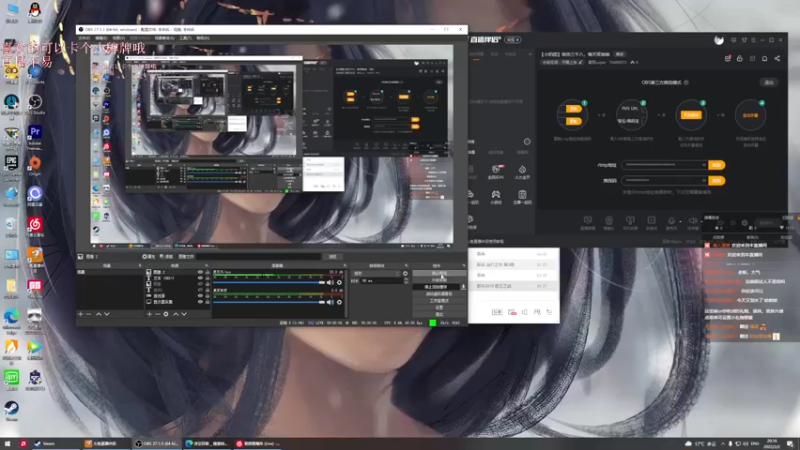Open transition settings gear in OBS

405,273
